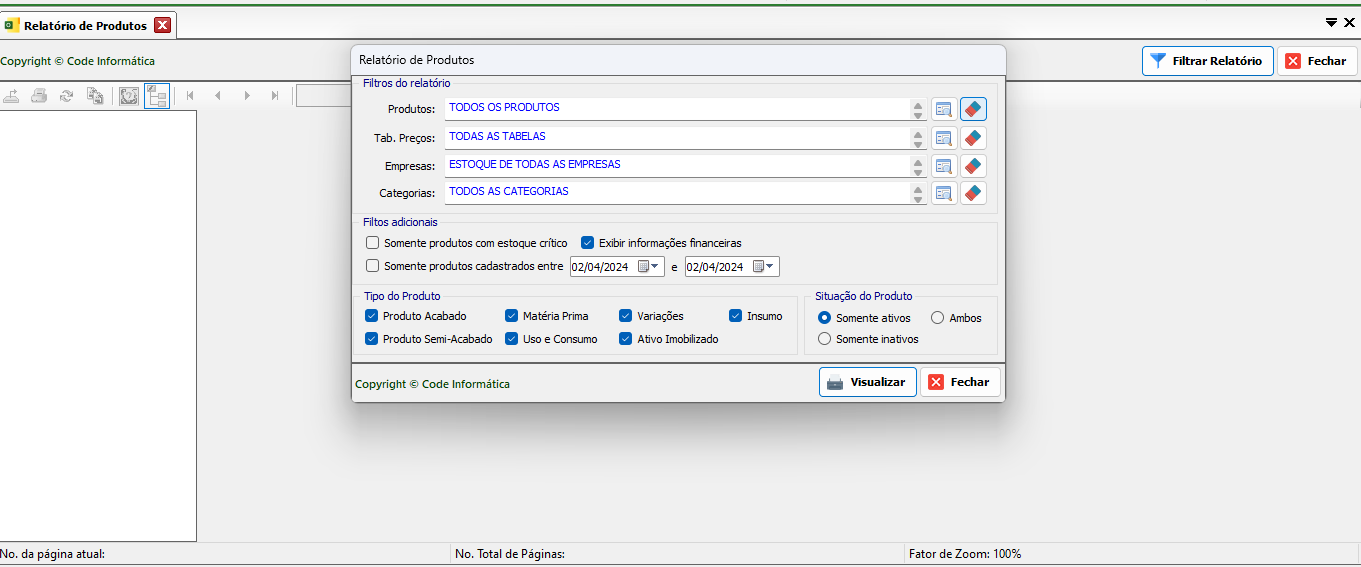Open search lookup for Empresas filter

point(944,166)
